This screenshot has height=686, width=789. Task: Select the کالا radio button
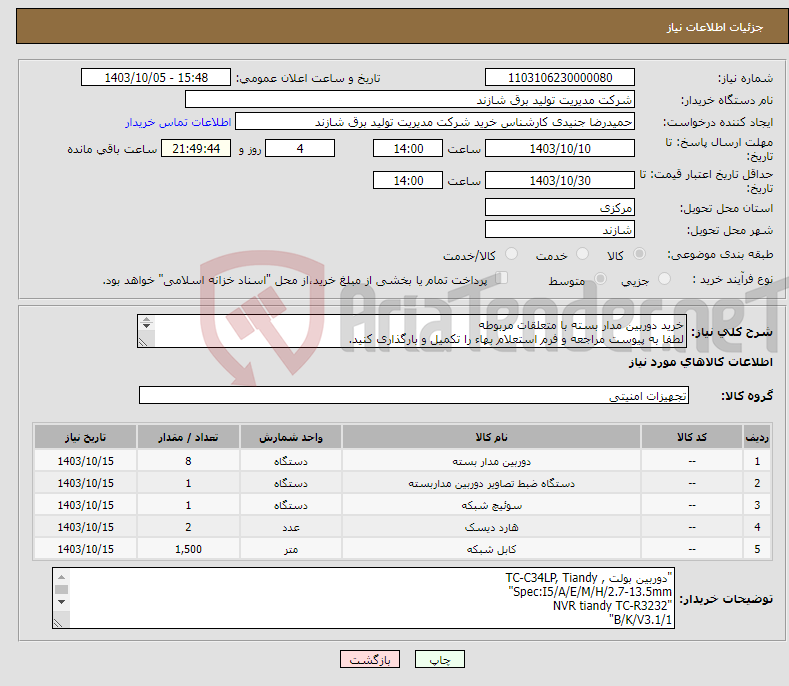click(639, 254)
